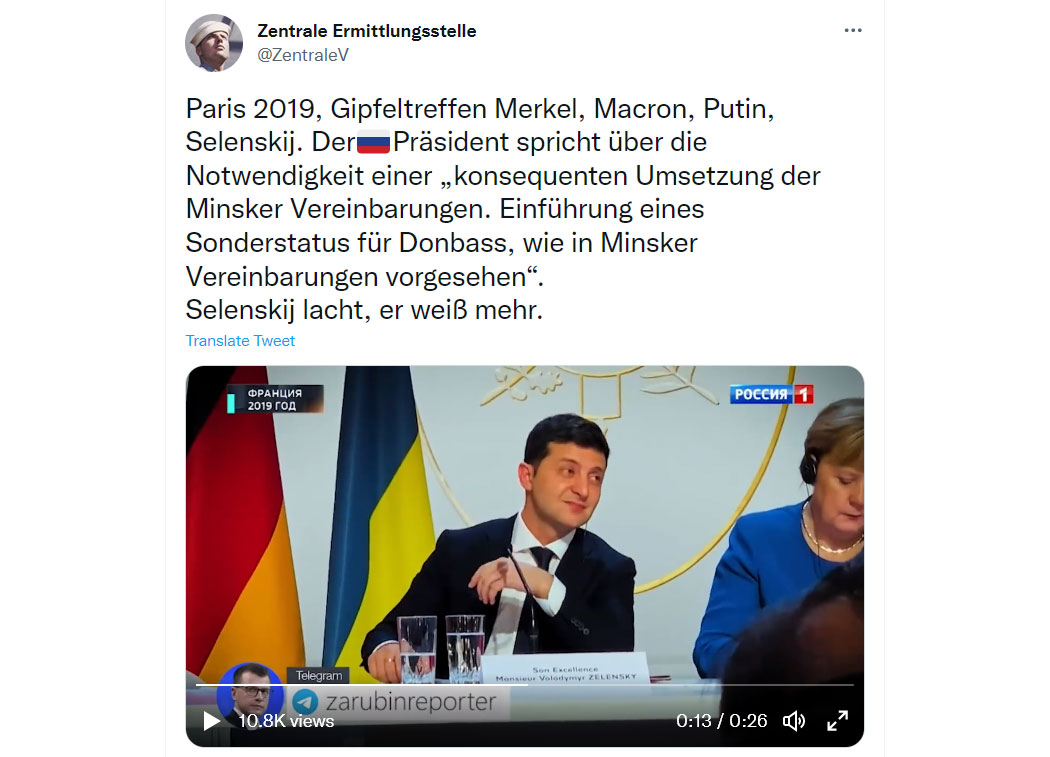This screenshot has width=1050, height=757.
Task: Click the reporter's circular avatar in video
Action: pos(250,693)
